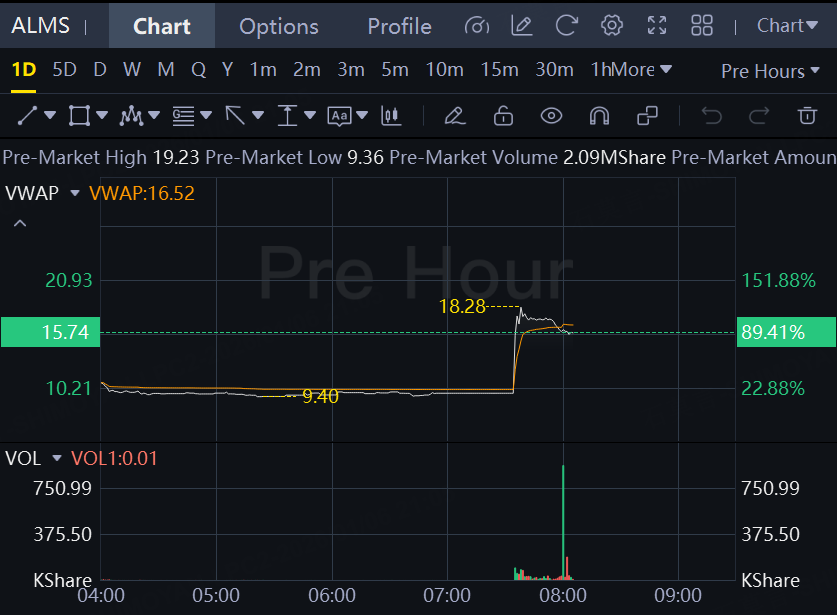Click the candlestick indicator tool icon

point(391,115)
